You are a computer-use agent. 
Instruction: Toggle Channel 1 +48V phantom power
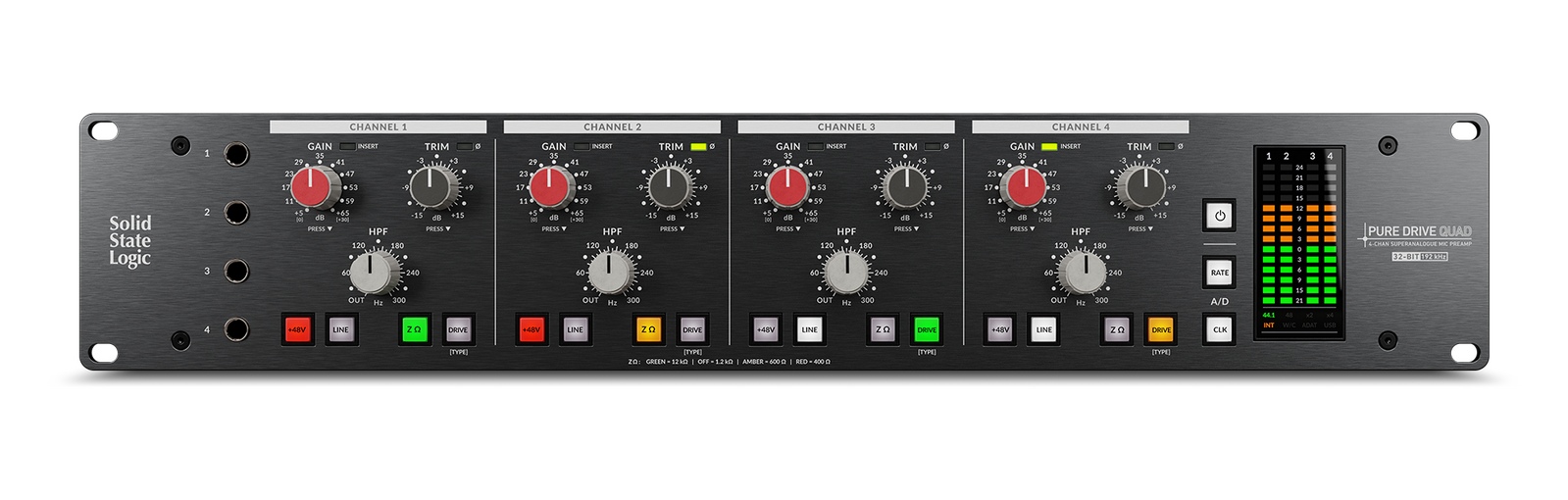pos(296,330)
